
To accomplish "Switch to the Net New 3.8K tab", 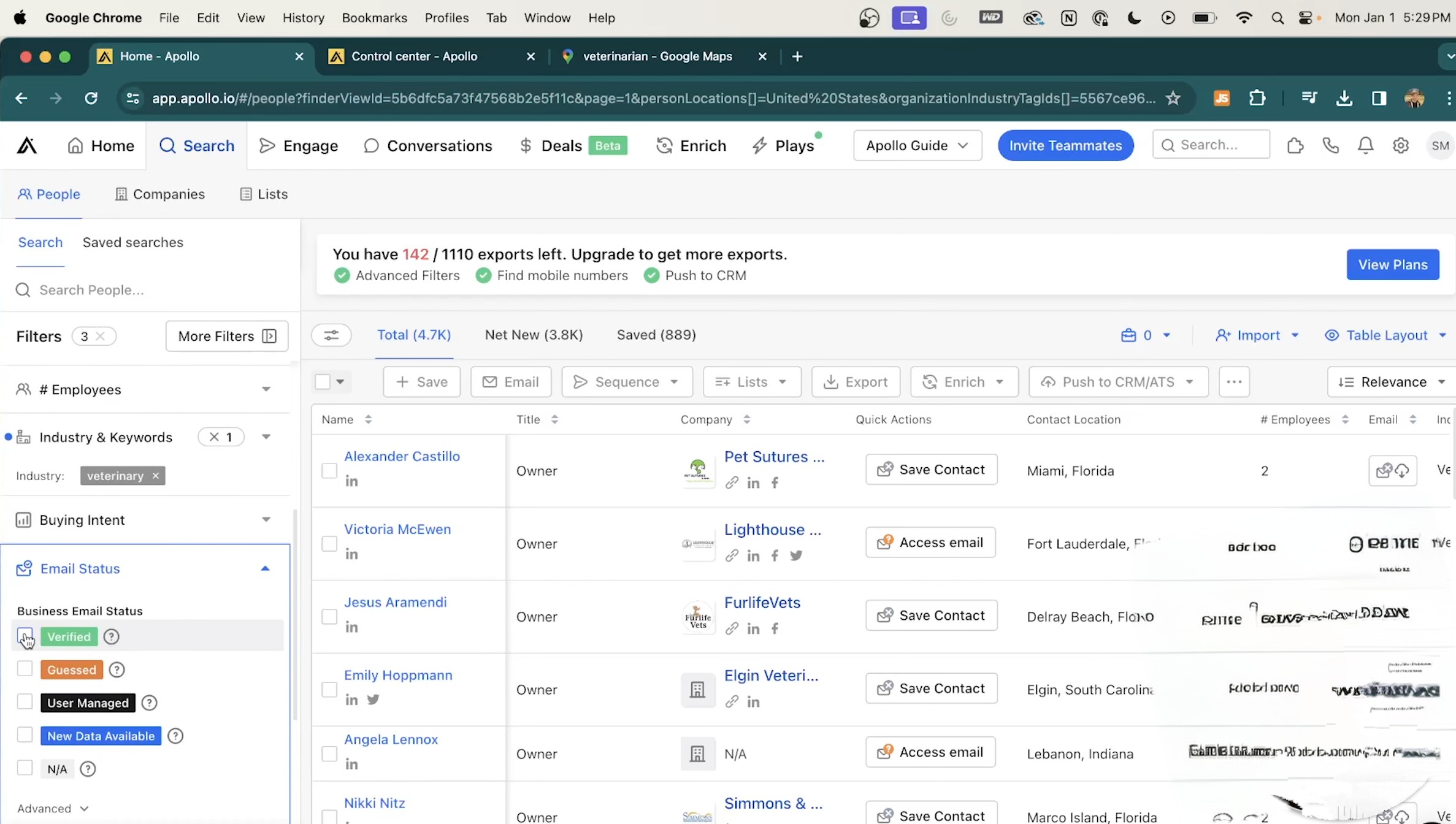I will [x=534, y=334].
